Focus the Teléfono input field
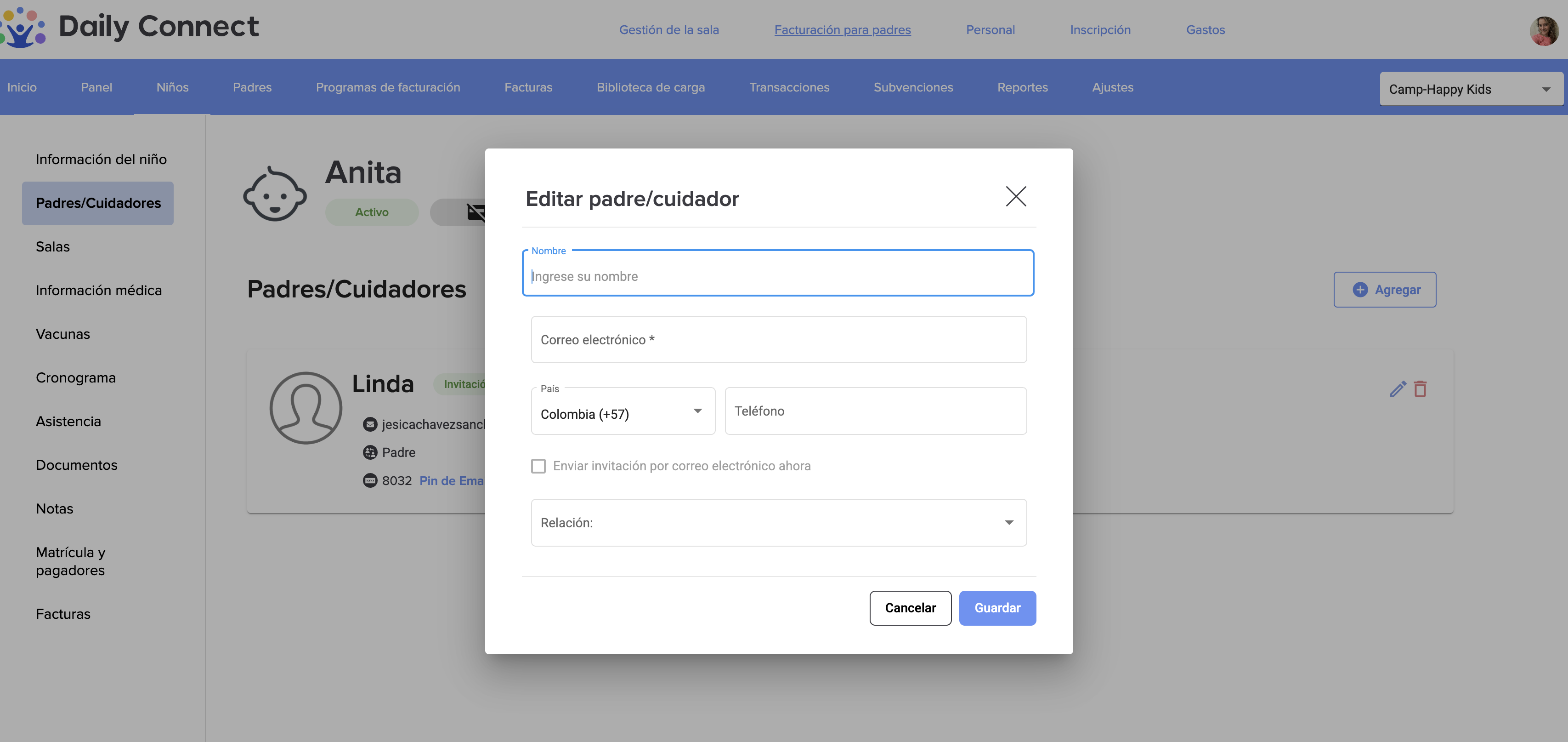 click(875, 411)
